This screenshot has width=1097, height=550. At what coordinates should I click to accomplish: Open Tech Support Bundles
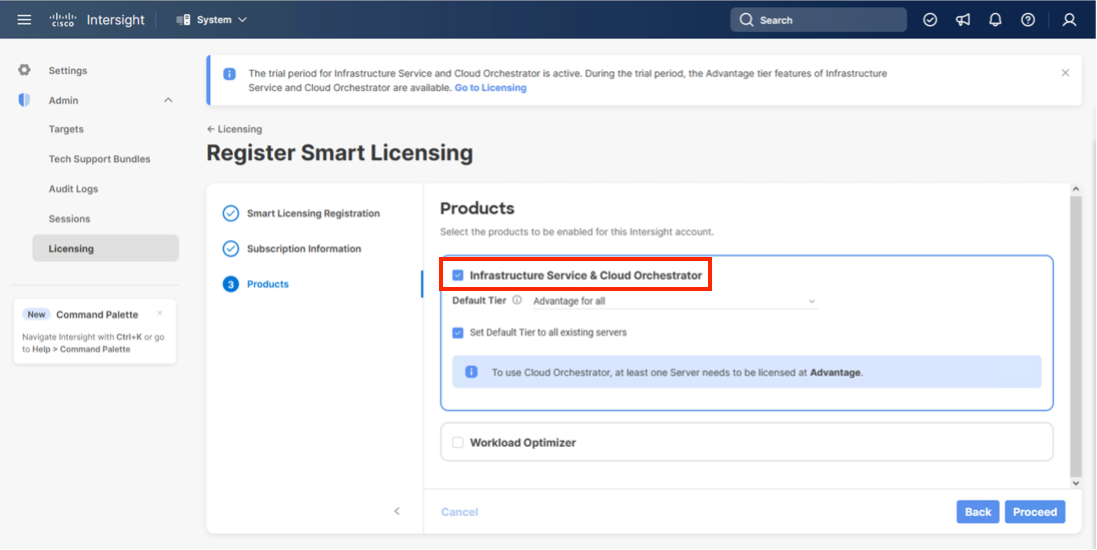coord(99,159)
